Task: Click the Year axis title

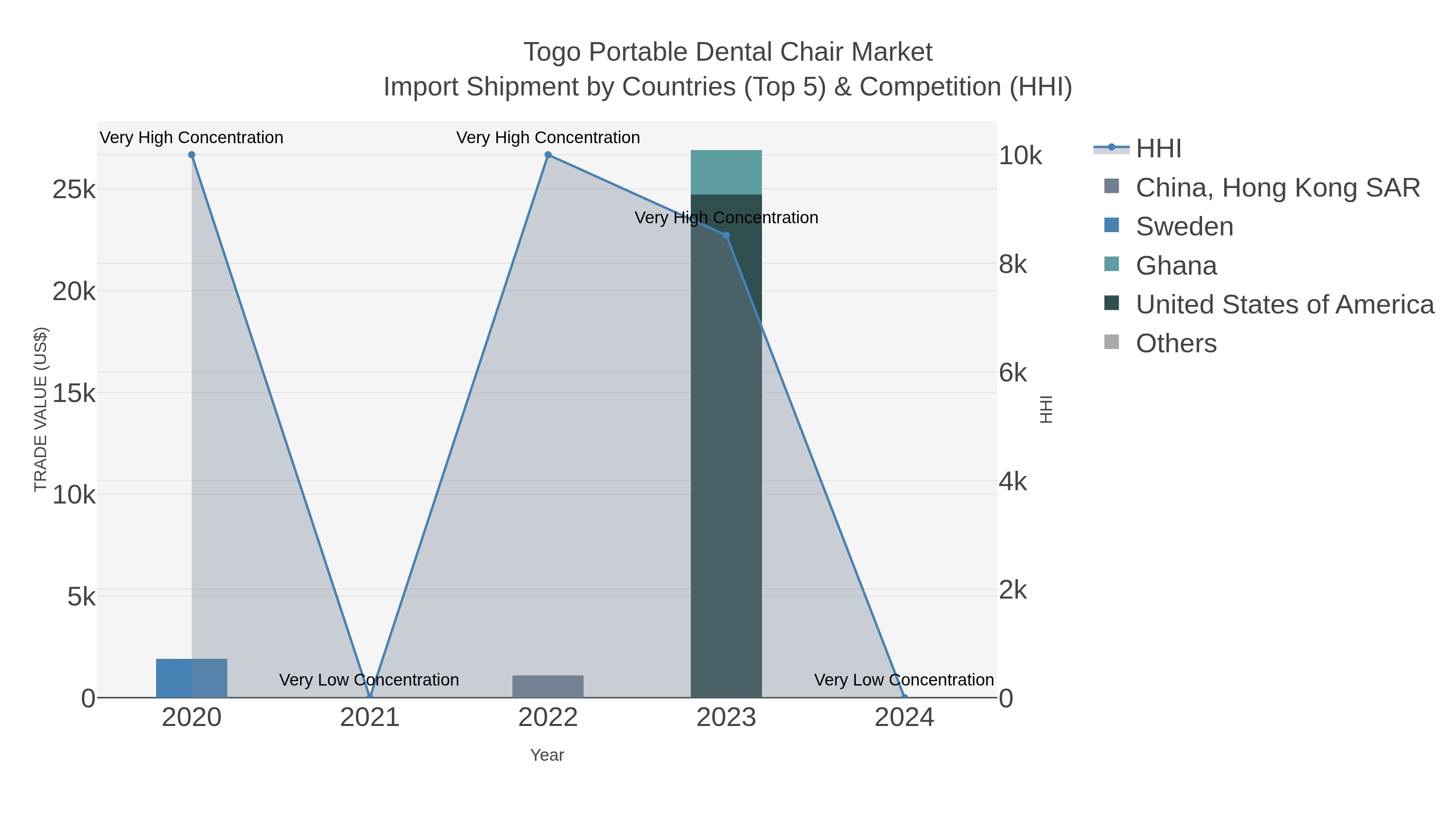Action: pyautogui.click(x=547, y=755)
